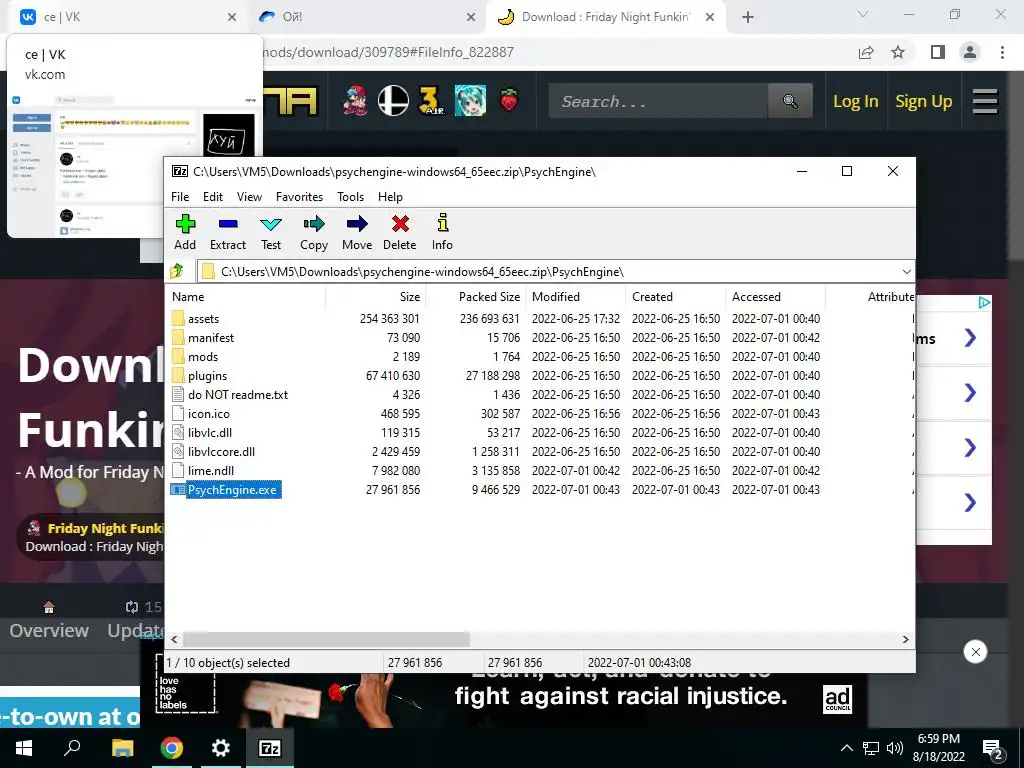Open Windows Start menu
The image size is (1024, 768).
click(x=24, y=748)
